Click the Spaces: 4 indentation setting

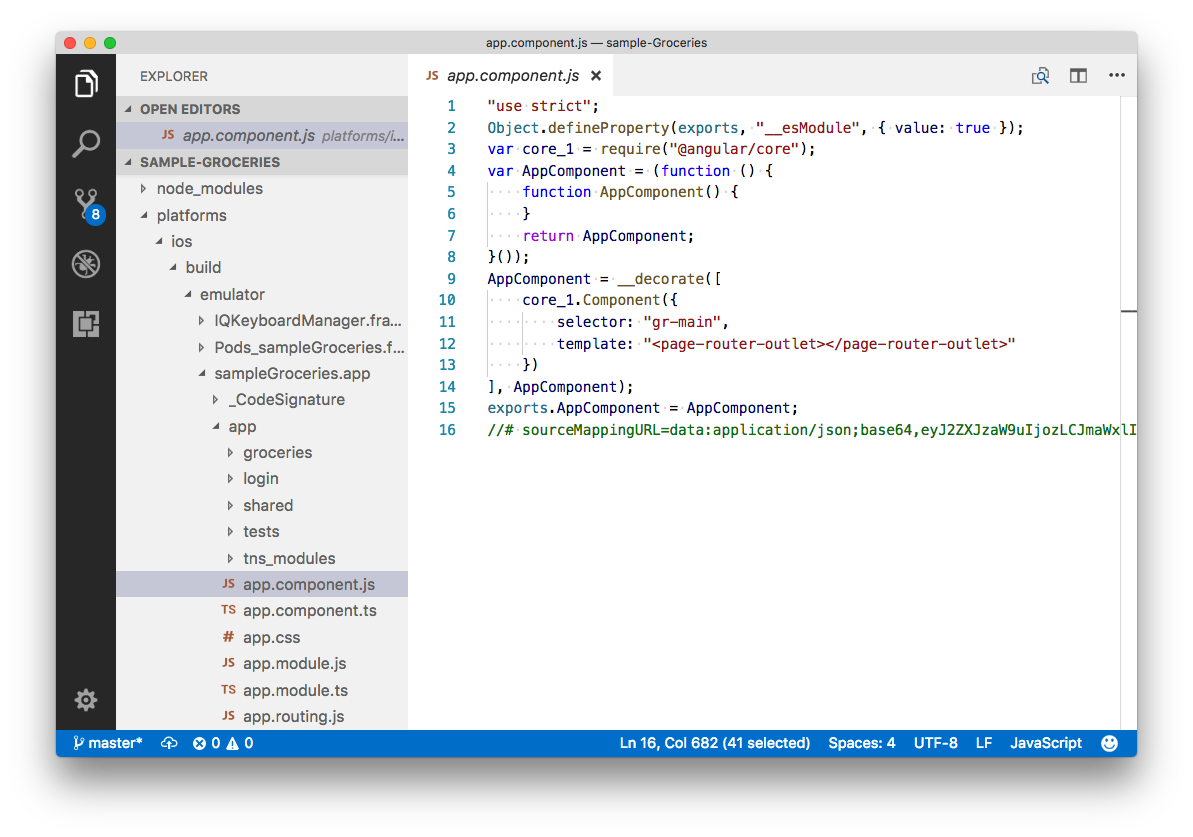(x=862, y=743)
